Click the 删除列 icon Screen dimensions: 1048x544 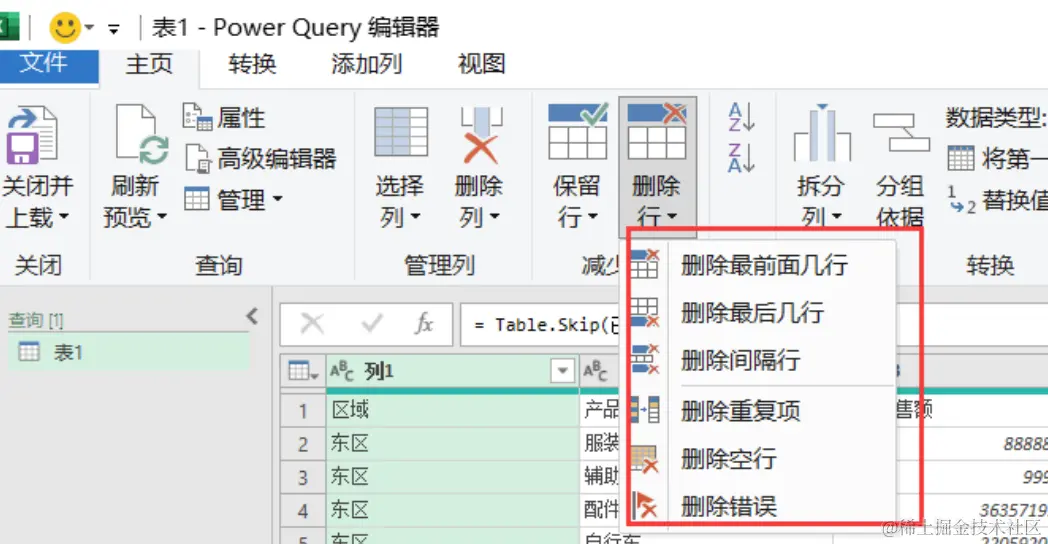click(x=480, y=135)
